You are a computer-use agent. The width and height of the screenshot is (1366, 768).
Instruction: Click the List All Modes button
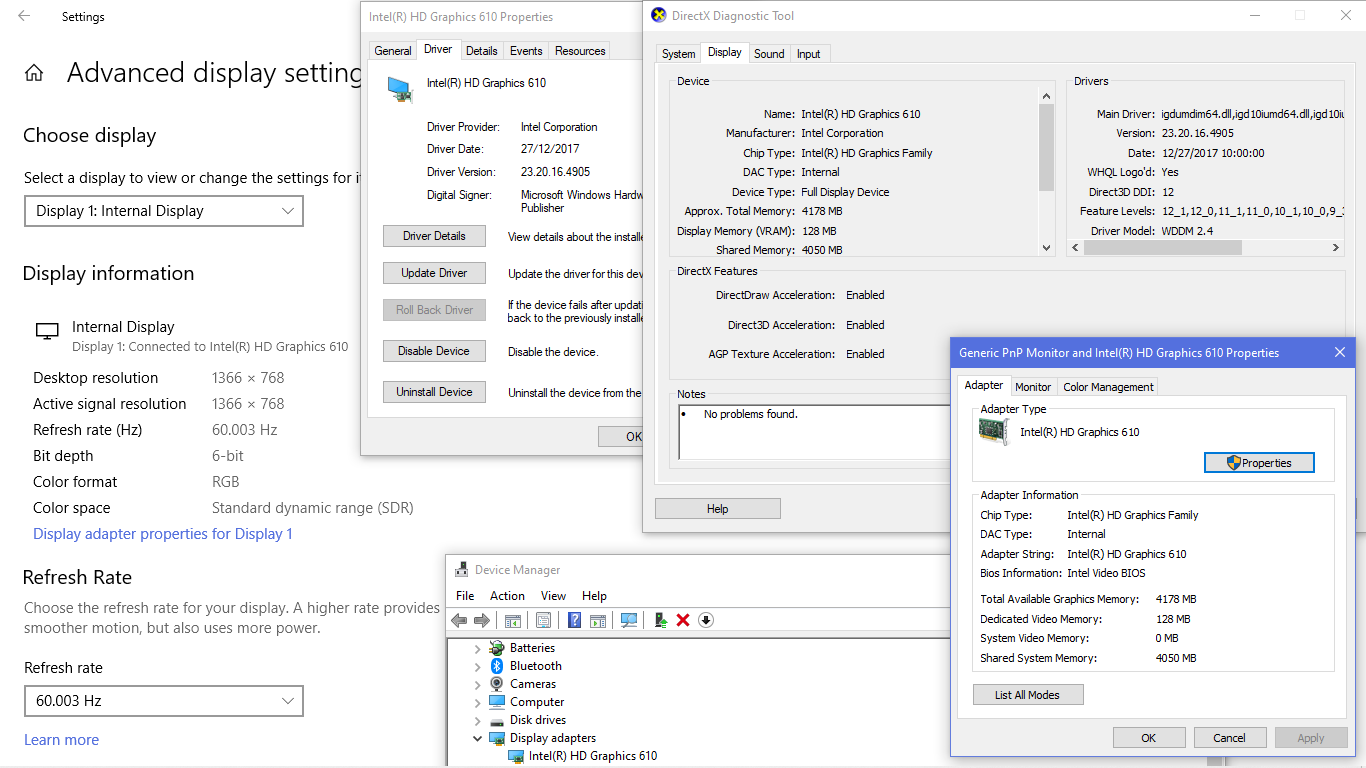(x=1027, y=695)
